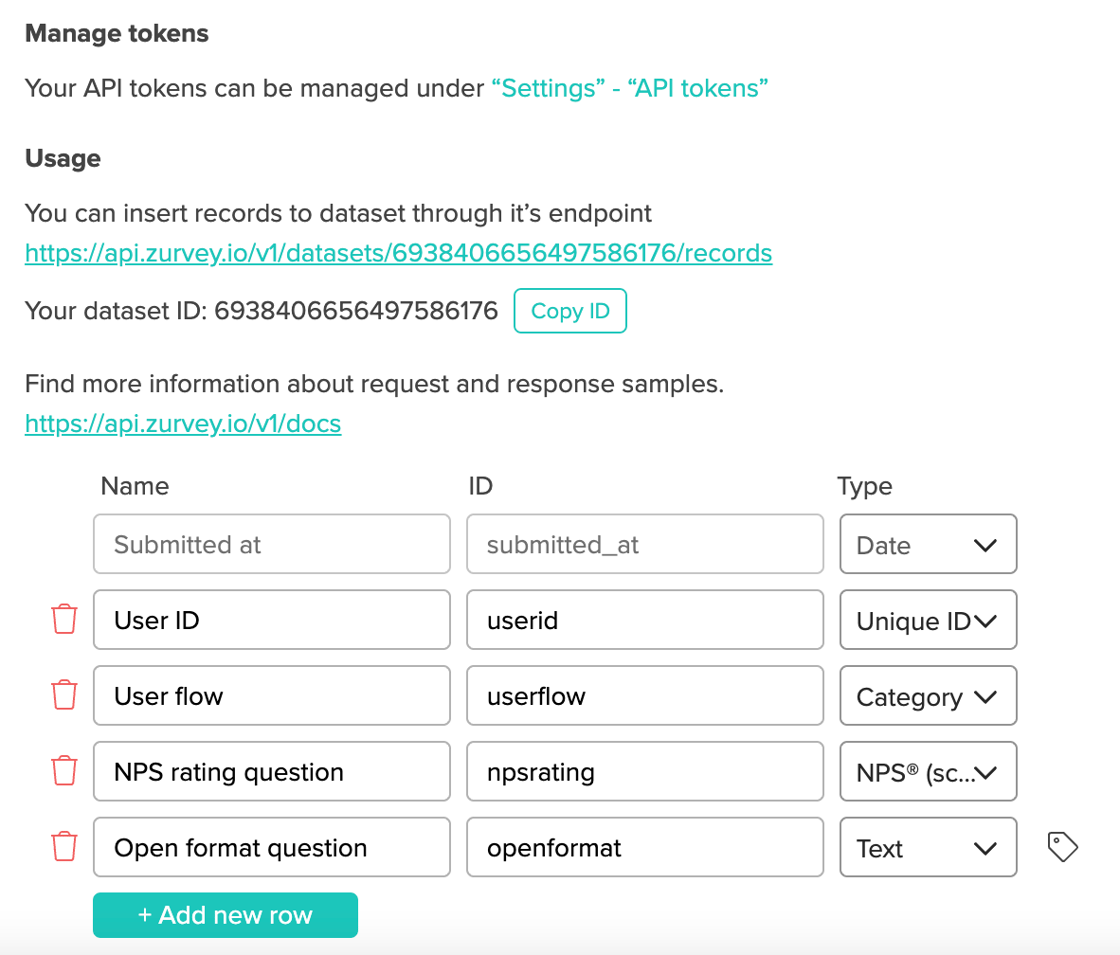
Task: Delete the Open format question row
Action: pyautogui.click(x=64, y=847)
